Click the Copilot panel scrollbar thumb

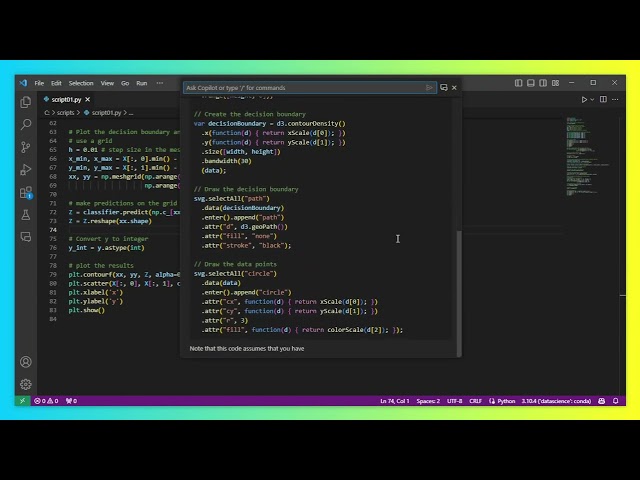click(x=459, y=293)
